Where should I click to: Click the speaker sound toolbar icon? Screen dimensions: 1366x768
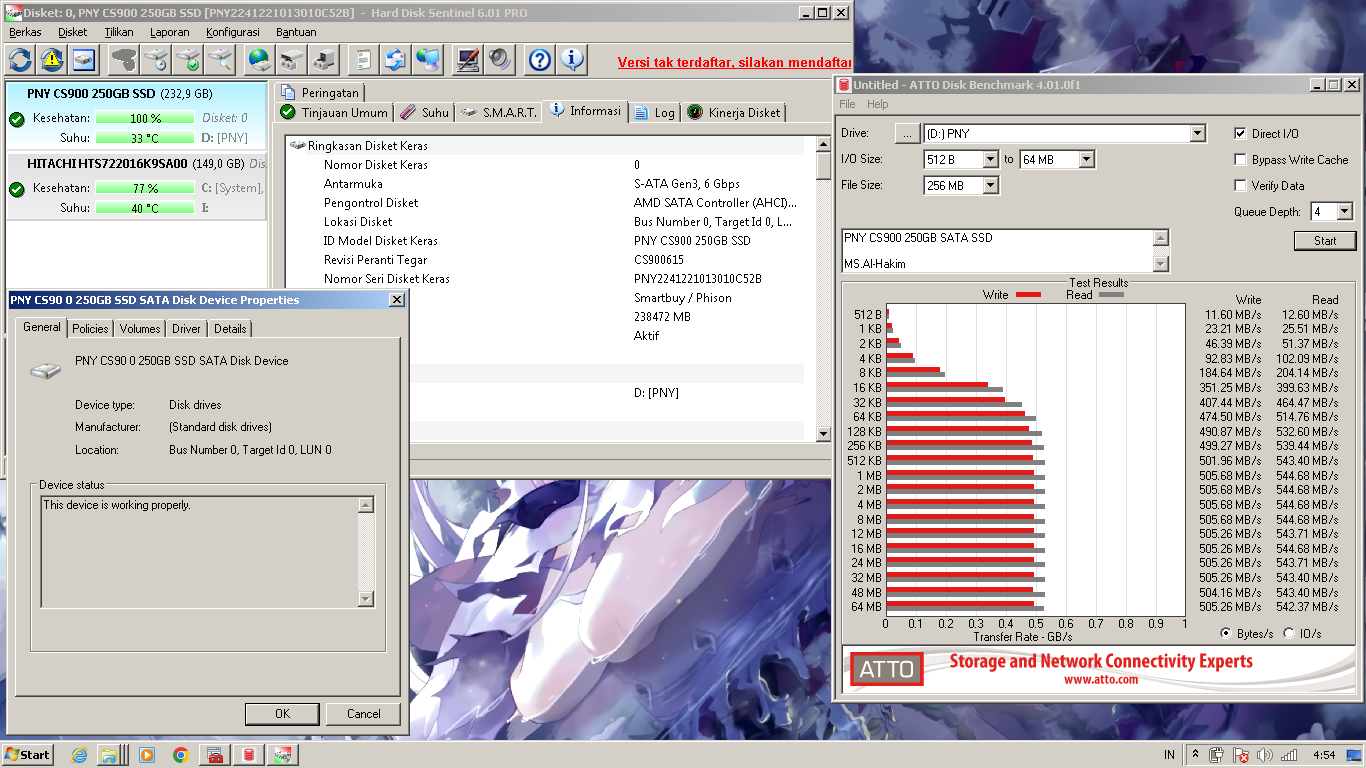click(499, 59)
